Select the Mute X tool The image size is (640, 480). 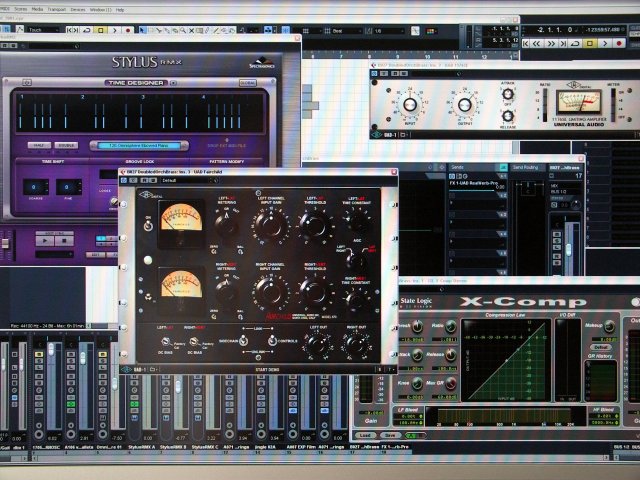point(191,30)
